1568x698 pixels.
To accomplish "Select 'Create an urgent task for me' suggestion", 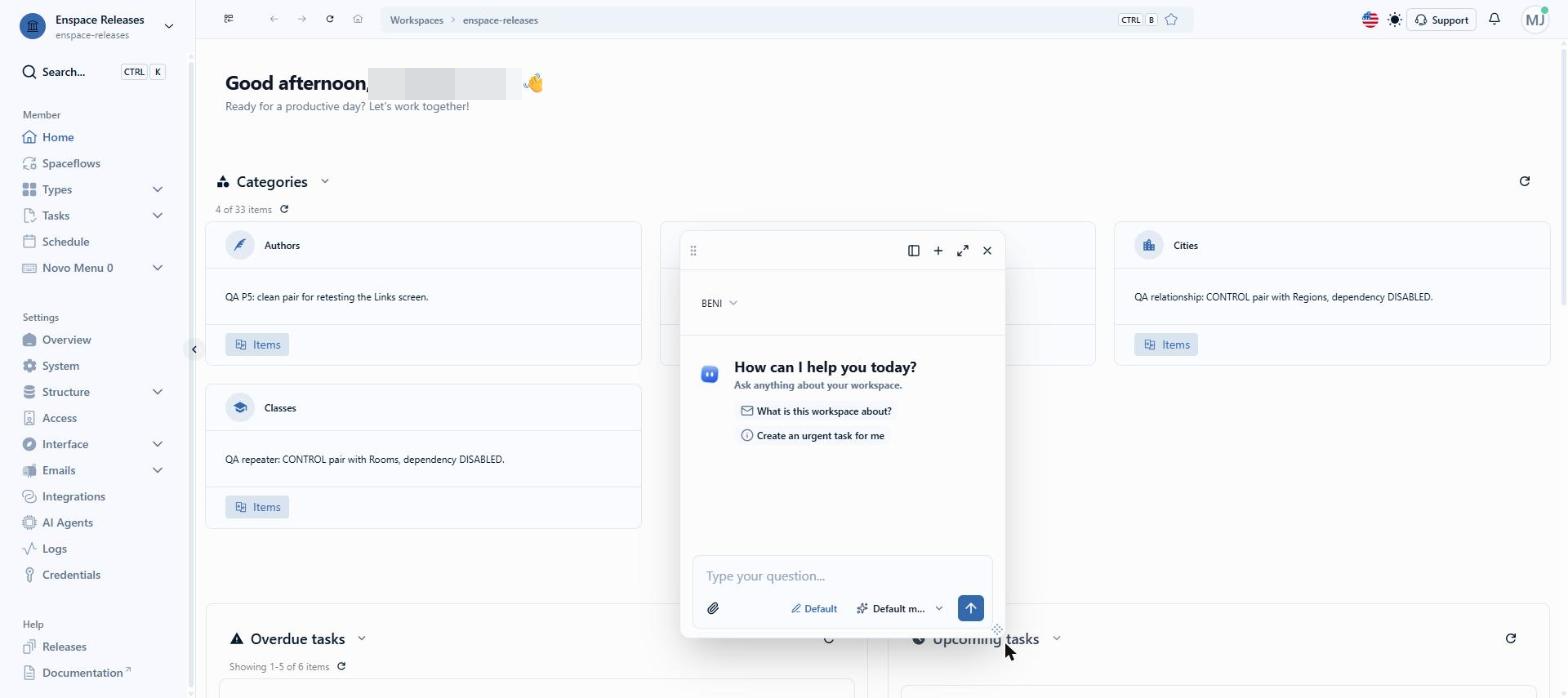I will click(812, 436).
